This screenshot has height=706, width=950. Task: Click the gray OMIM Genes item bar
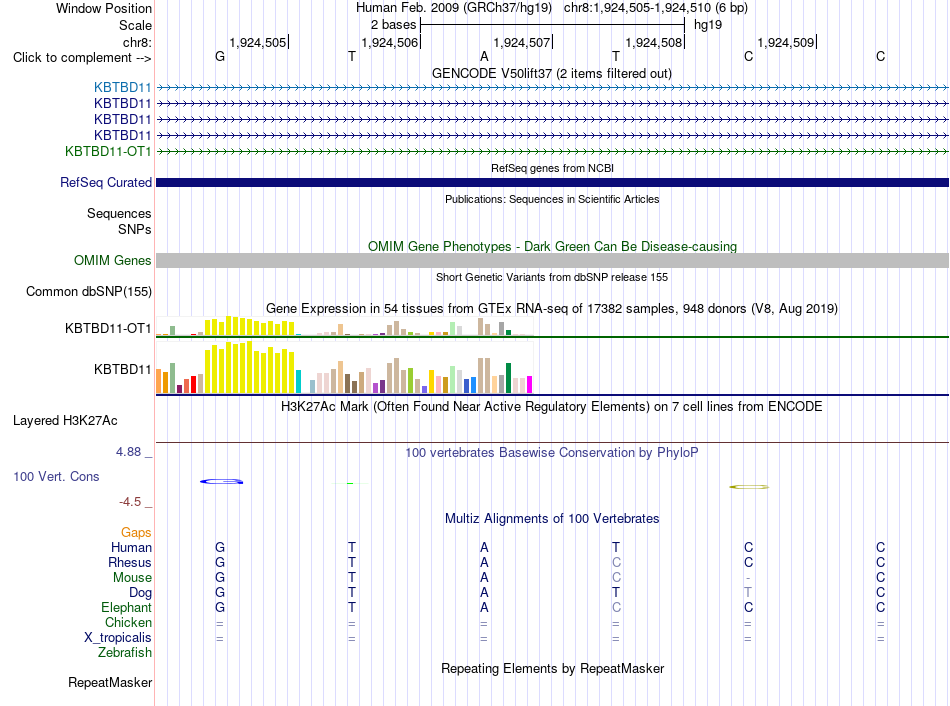coord(552,261)
